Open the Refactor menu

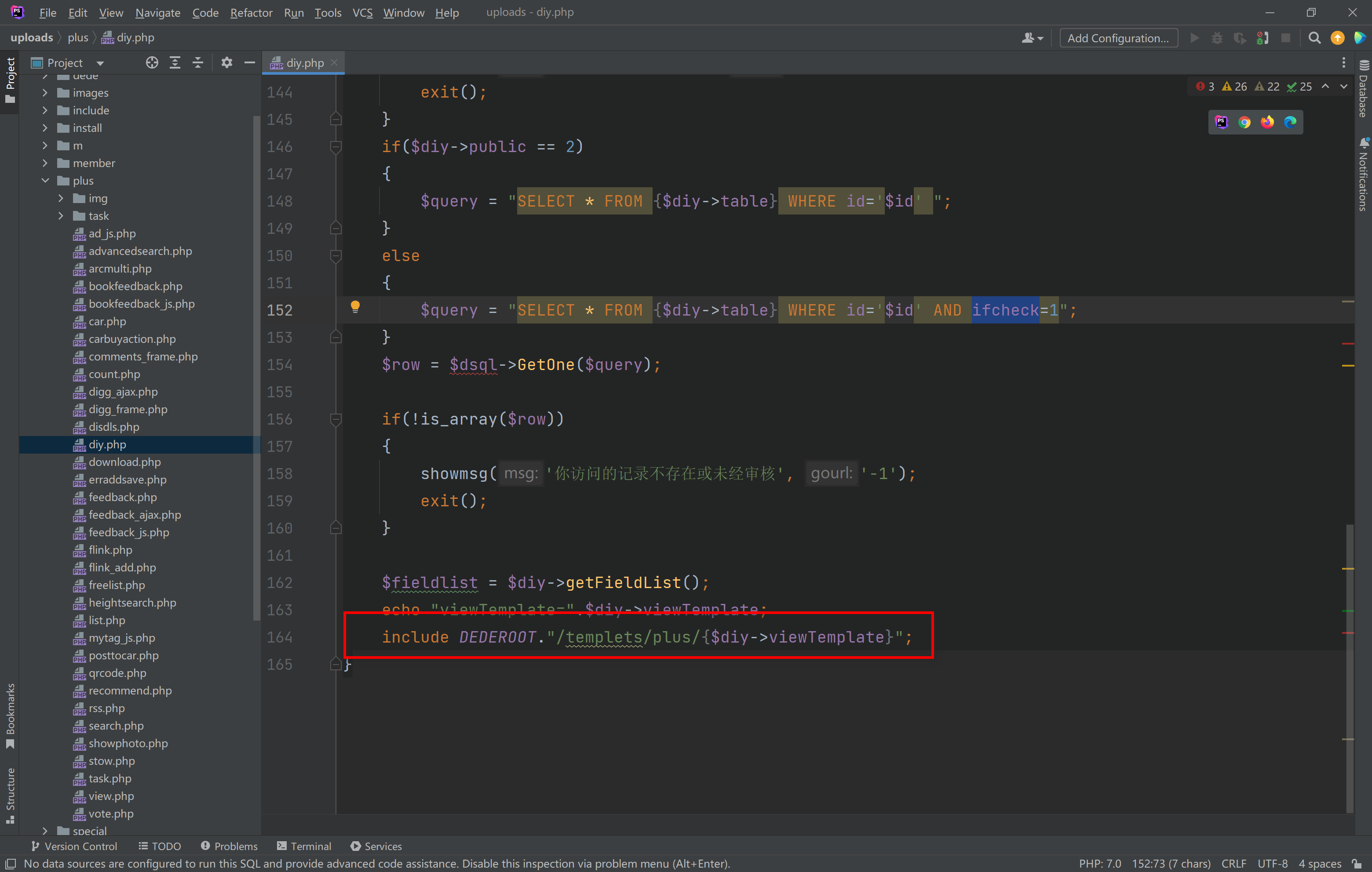251,13
